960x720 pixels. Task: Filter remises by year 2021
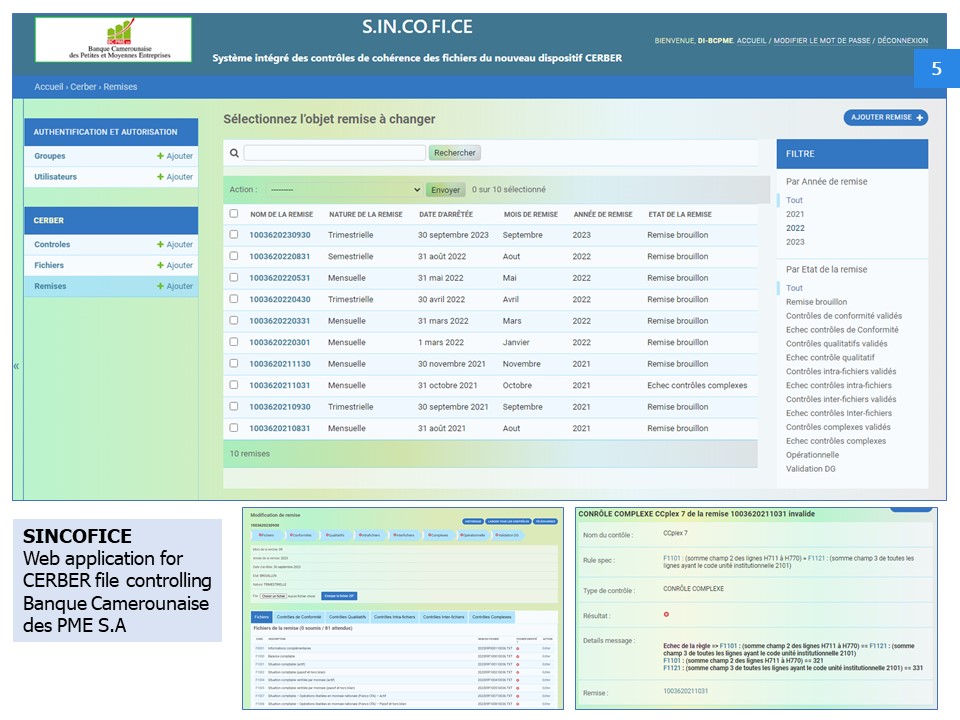(x=795, y=214)
